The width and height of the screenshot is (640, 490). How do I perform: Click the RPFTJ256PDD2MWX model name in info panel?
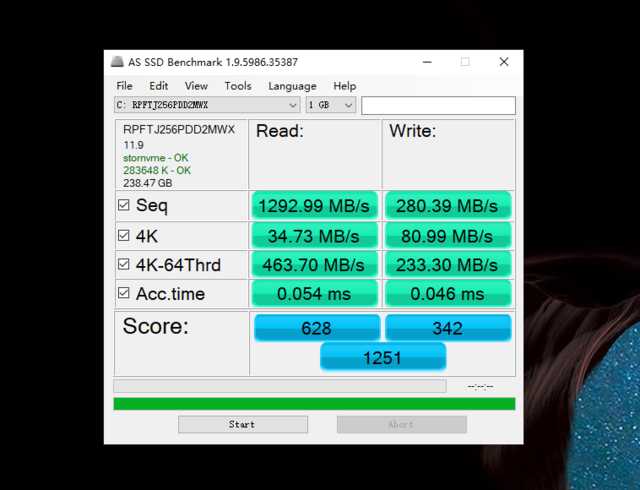(179, 129)
